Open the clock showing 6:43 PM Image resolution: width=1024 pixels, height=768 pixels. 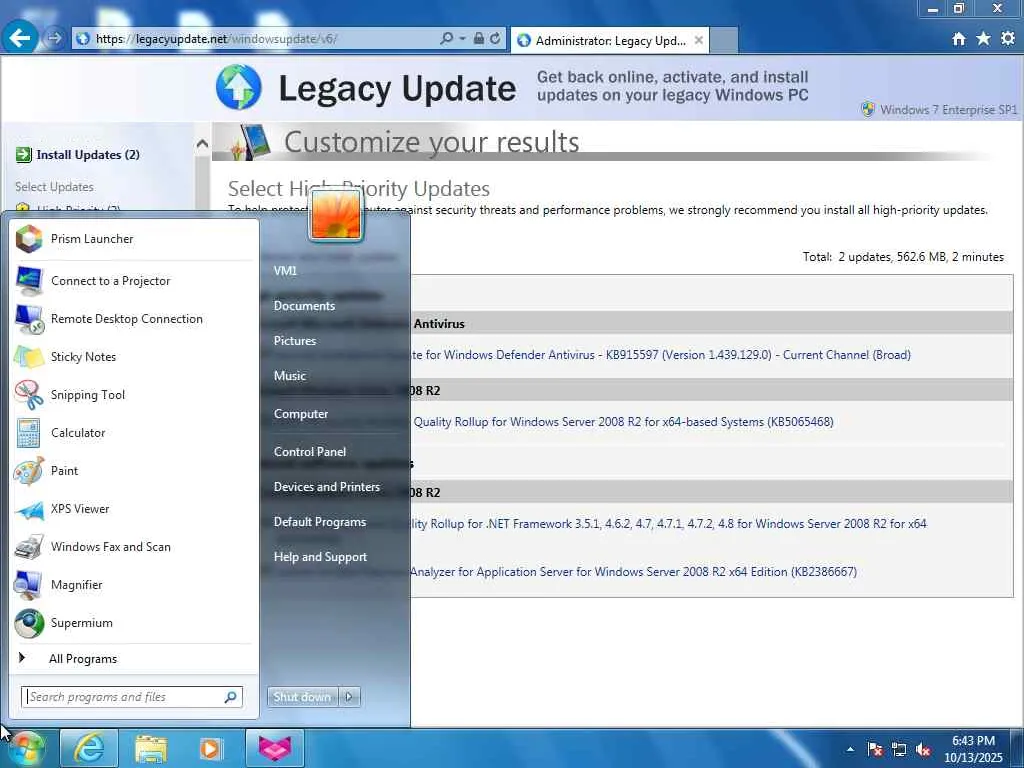tap(973, 749)
